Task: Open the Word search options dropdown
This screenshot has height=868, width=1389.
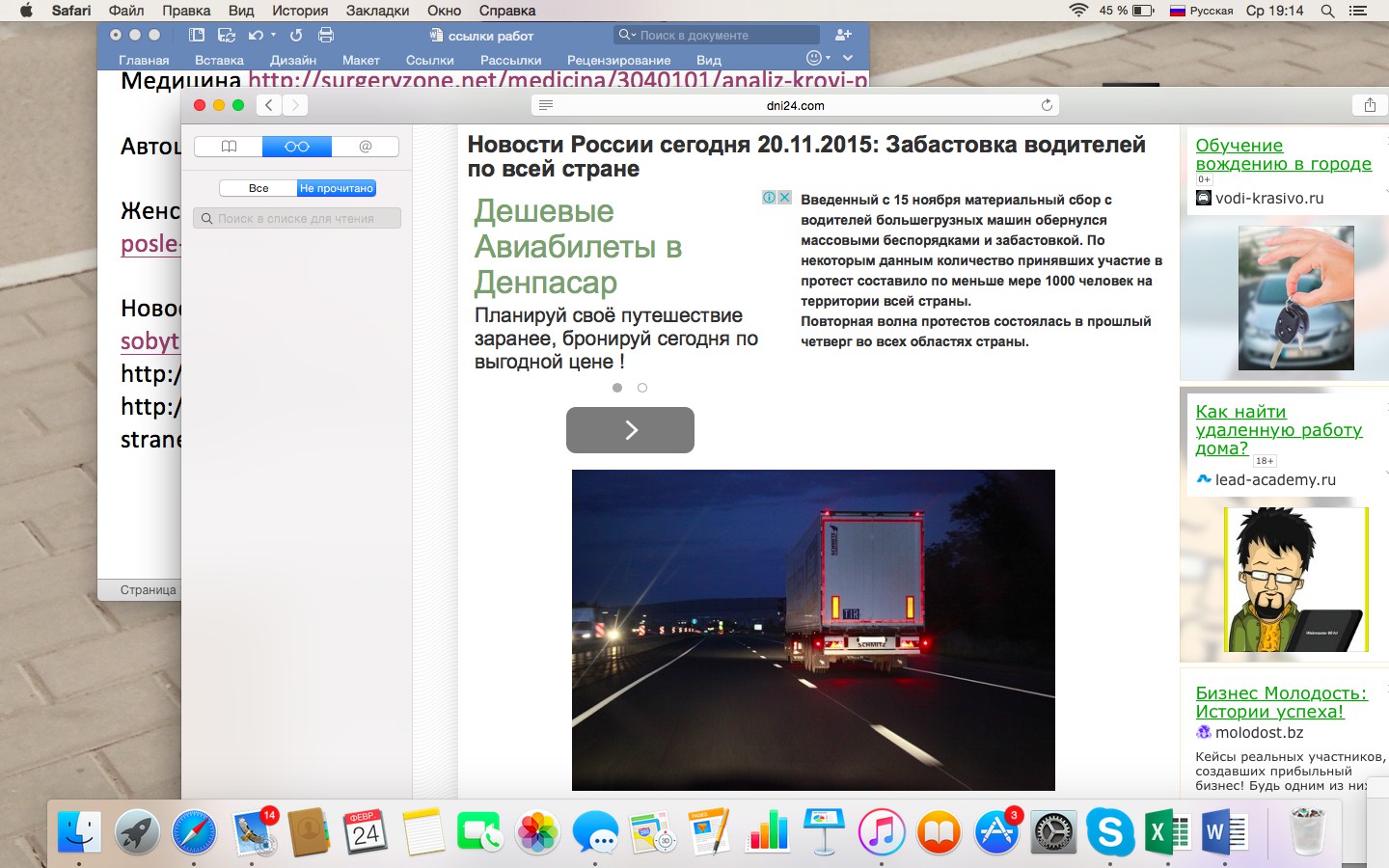Action: [x=626, y=35]
